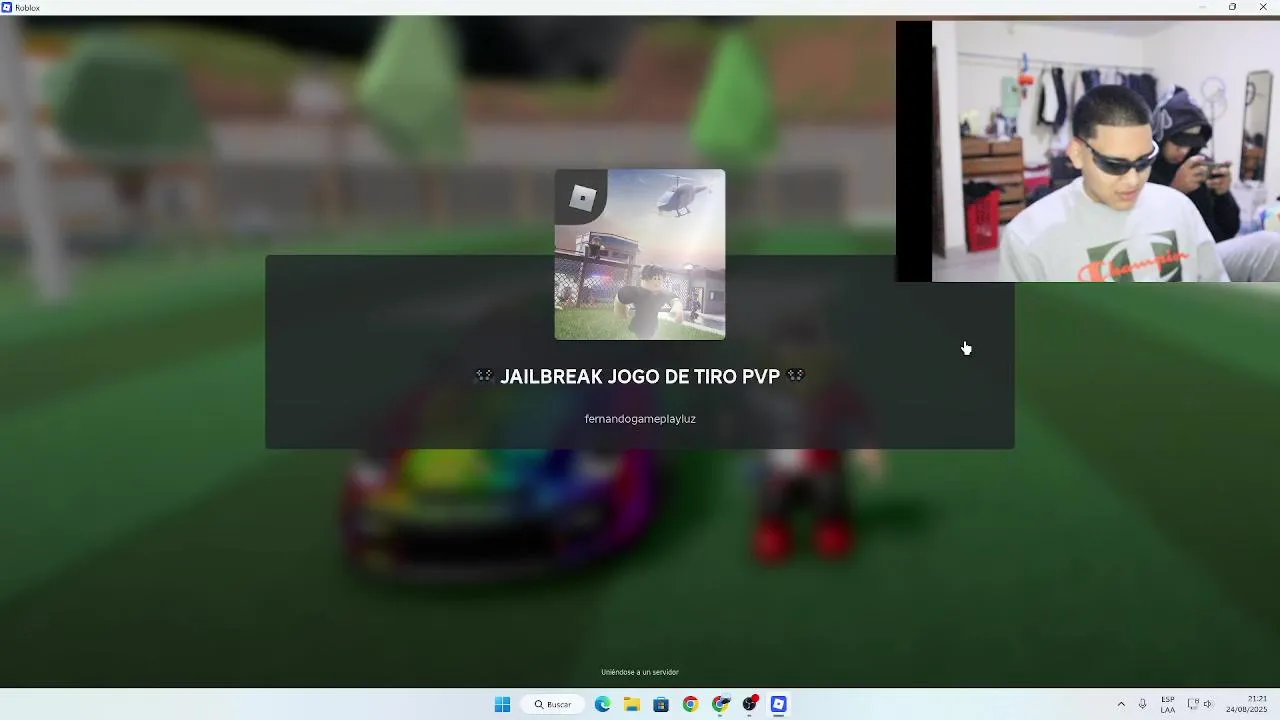Select the active Roblox taskbar icon
The width and height of the screenshot is (1280, 720).
[779, 704]
